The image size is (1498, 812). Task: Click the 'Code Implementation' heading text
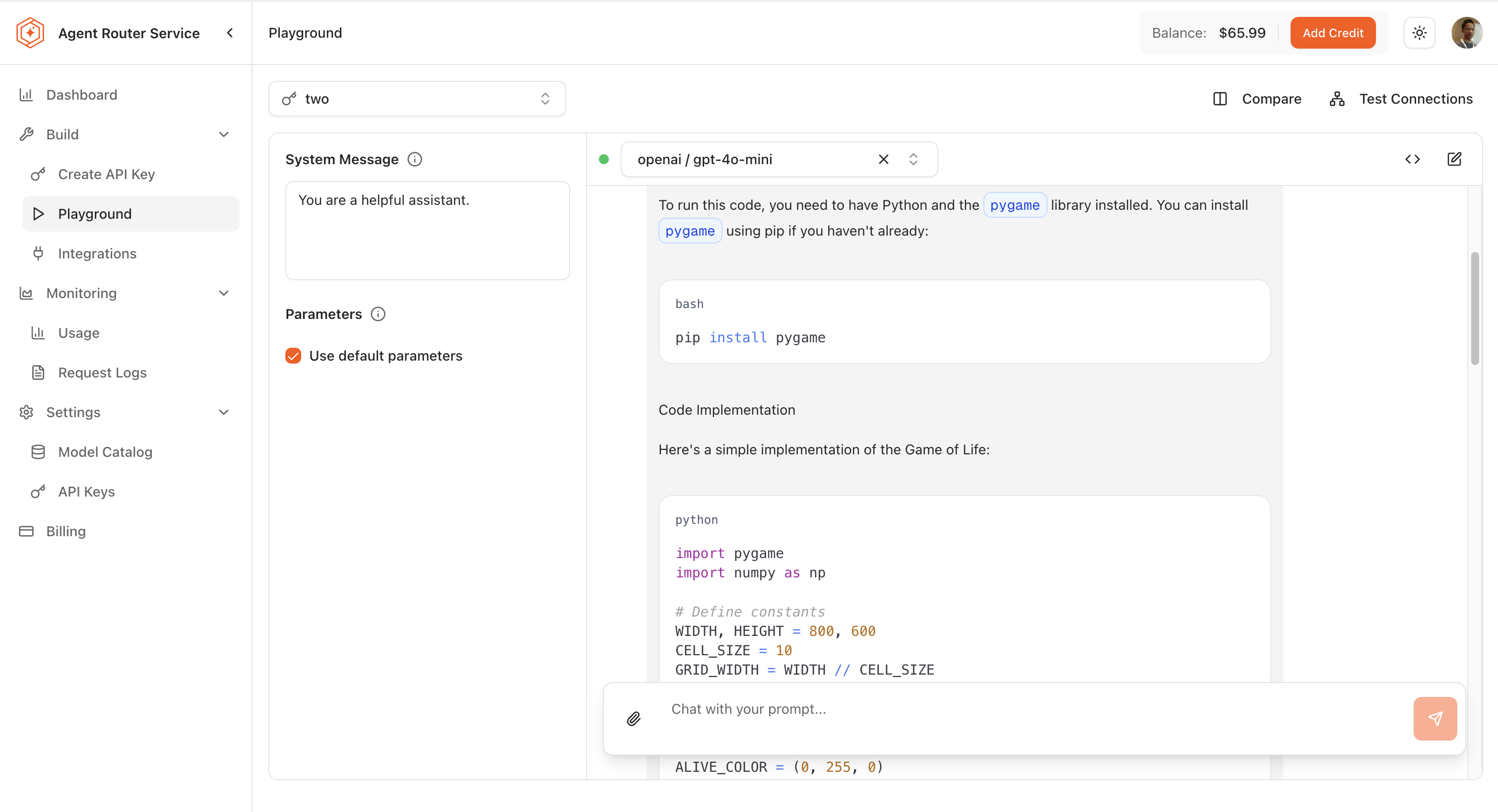click(x=727, y=410)
